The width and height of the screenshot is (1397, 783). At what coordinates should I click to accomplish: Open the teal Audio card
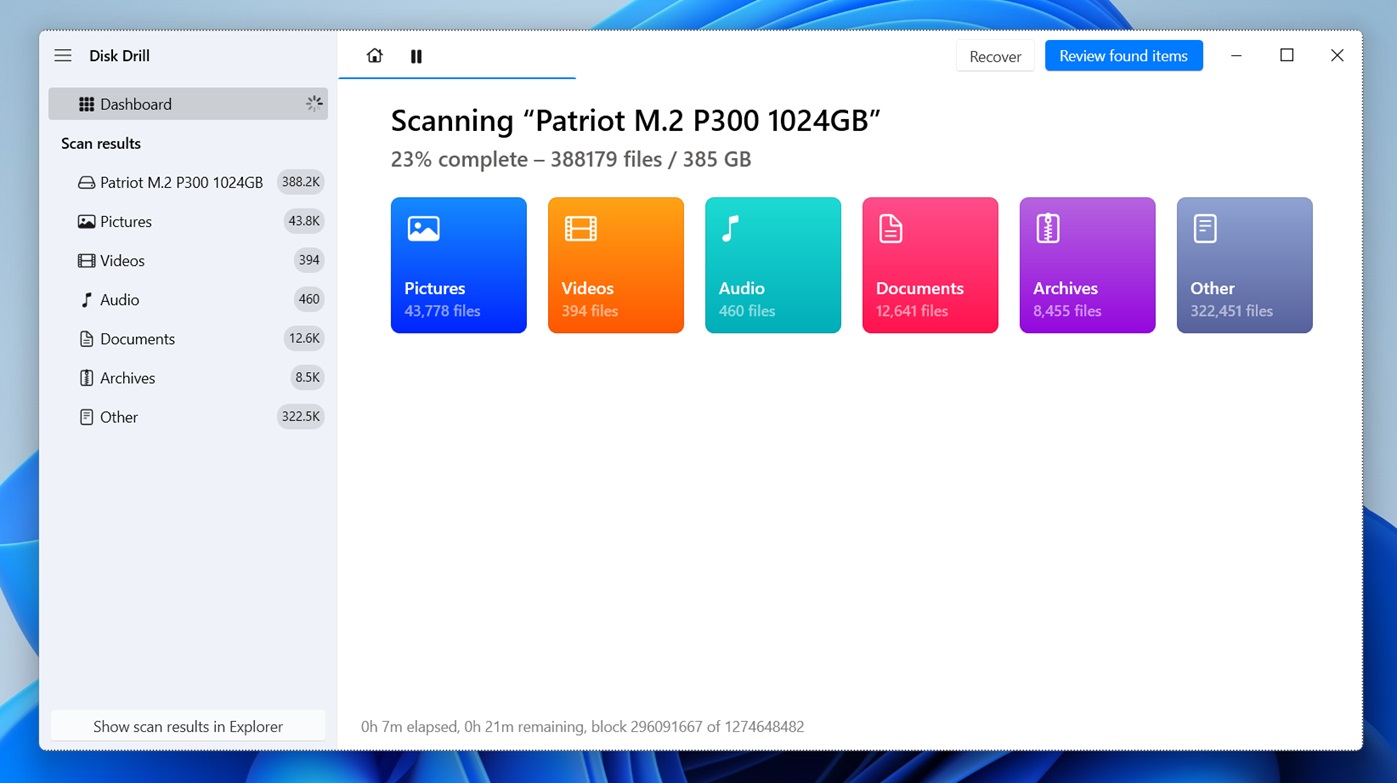(x=773, y=265)
